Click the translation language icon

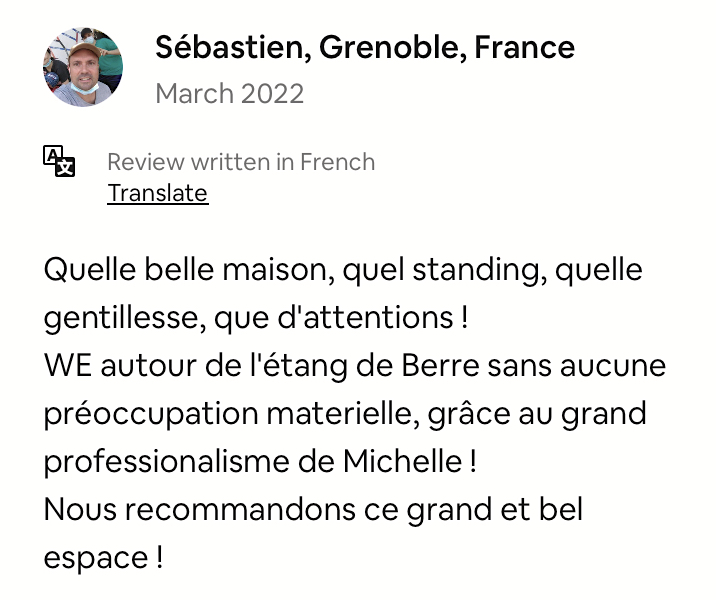click(x=59, y=161)
